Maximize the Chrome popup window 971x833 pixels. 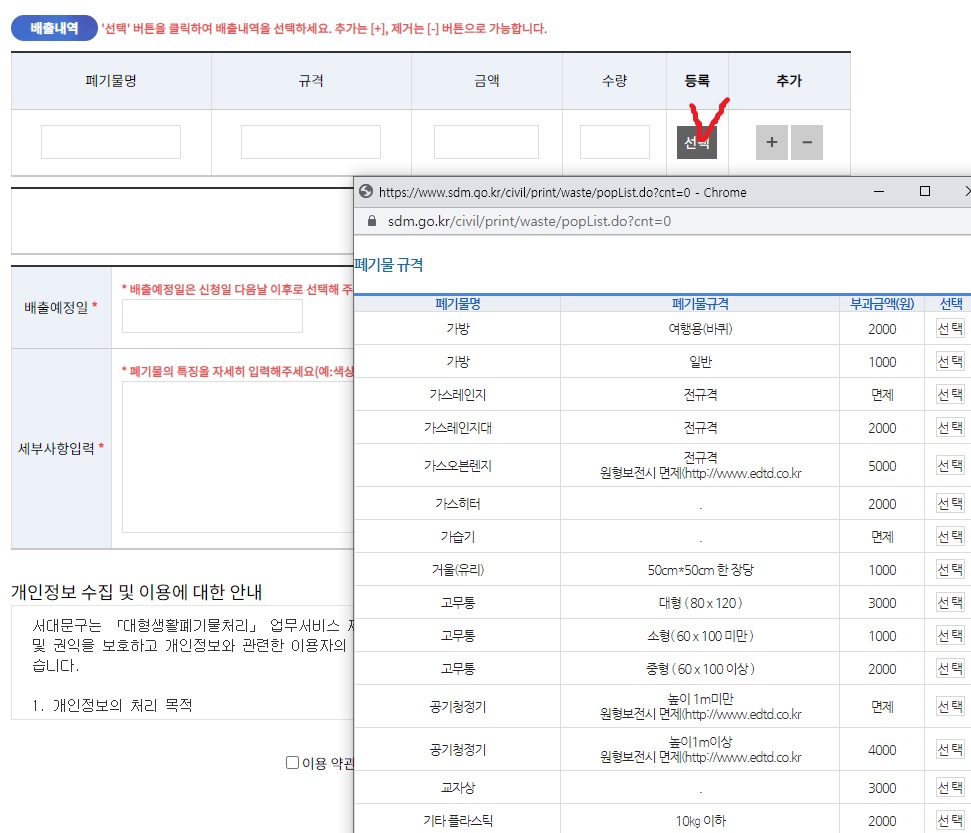coord(925,191)
